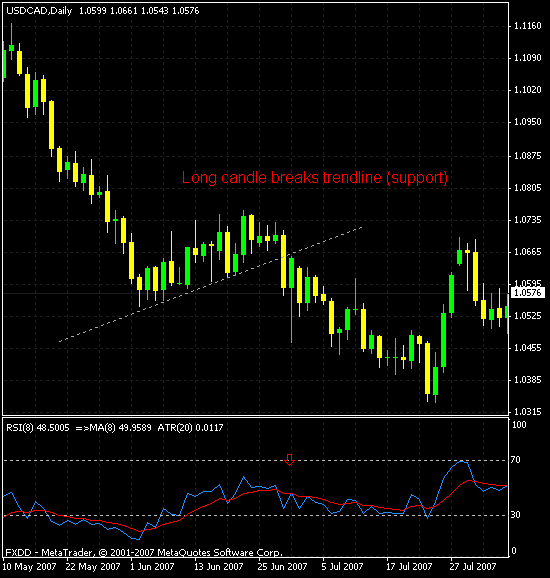Select the dashed white support trendline

pos(210,285)
